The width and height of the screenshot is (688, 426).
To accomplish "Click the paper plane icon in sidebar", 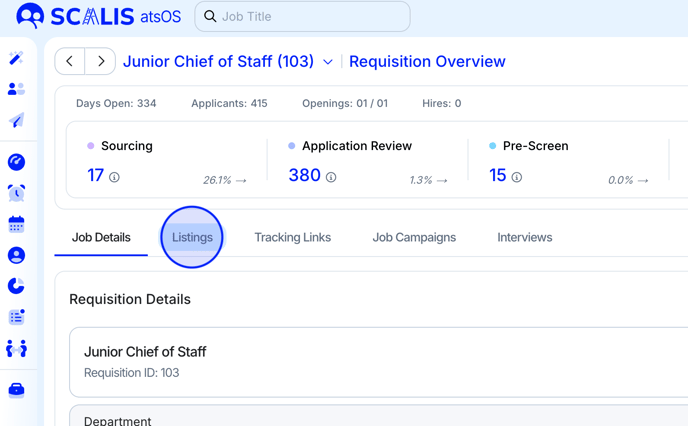I will coord(16,121).
